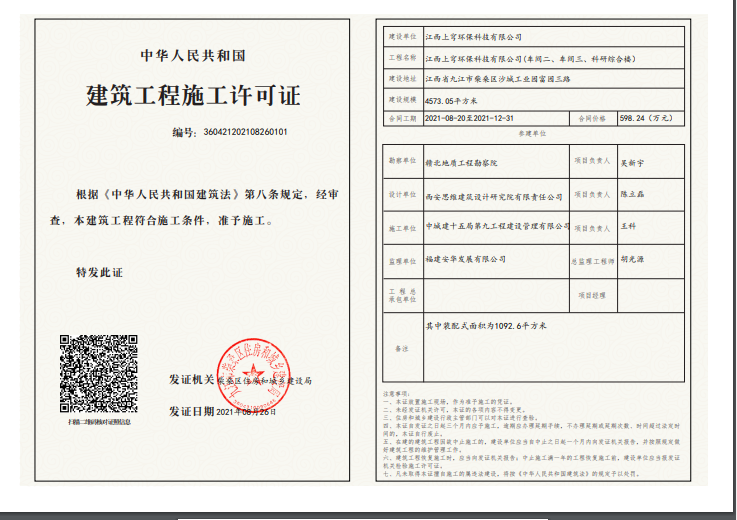Select the 建设规模 value 4573.05平方米
737x520 pixels.
[452, 101]
